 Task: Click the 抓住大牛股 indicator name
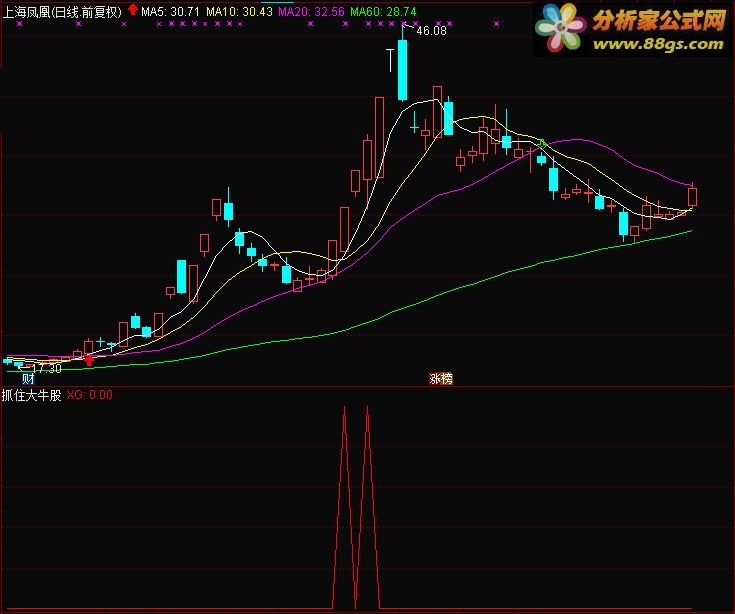pyautogui.click(x=31, y=395)
